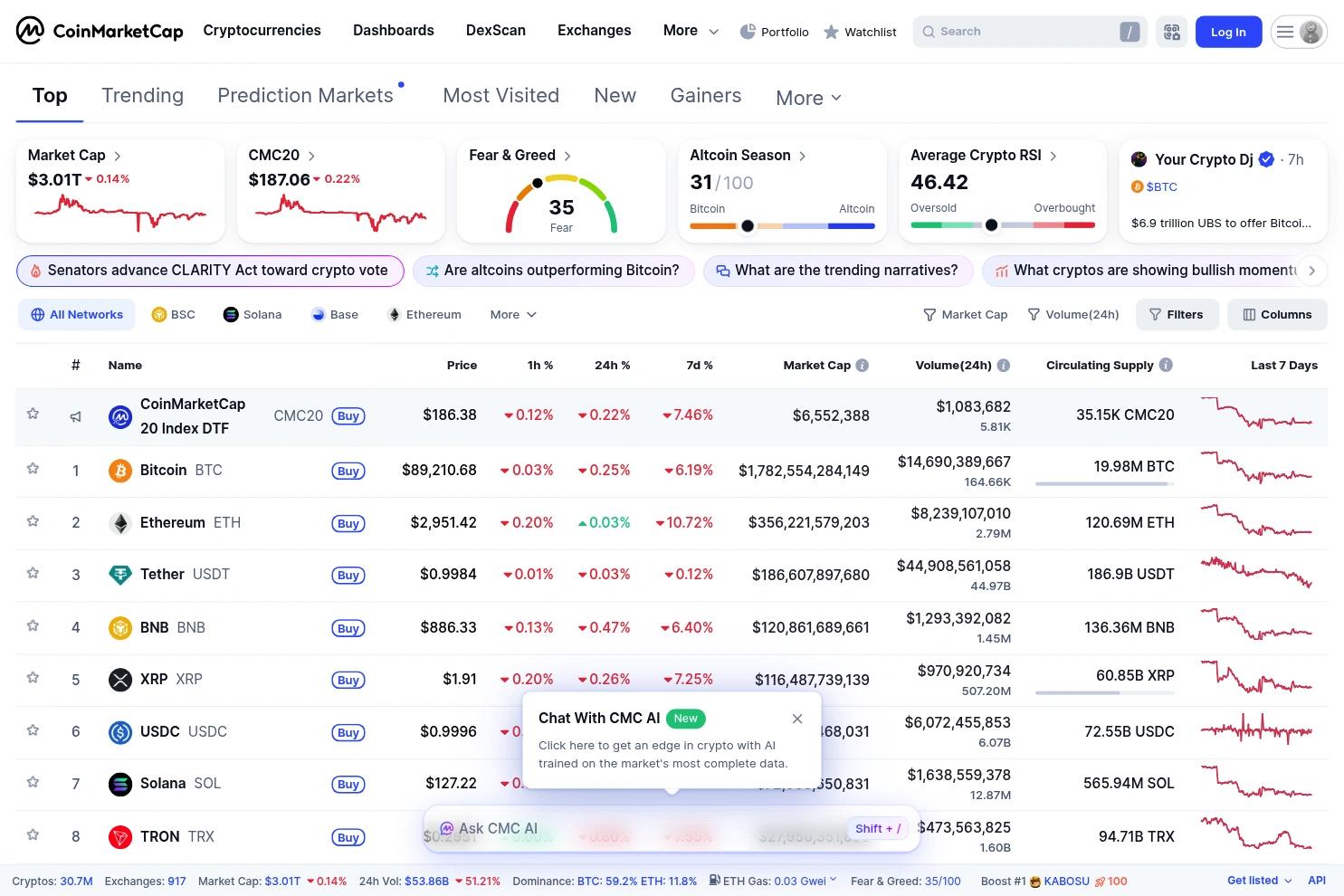The image size is (1344, 896).
Task: Open the Altcoin Season card chevron
Action: (803, 156)
